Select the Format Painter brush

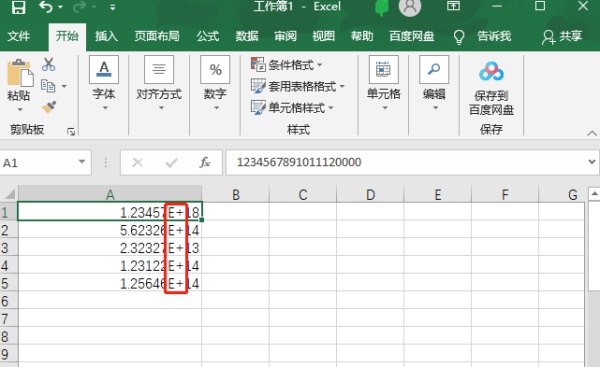pos(49,108)
